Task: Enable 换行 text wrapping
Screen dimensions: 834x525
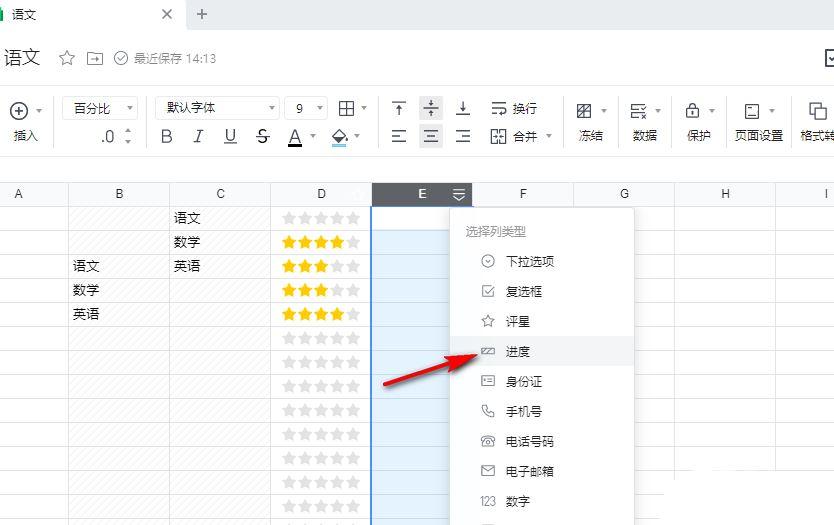Action: (513, 108)
